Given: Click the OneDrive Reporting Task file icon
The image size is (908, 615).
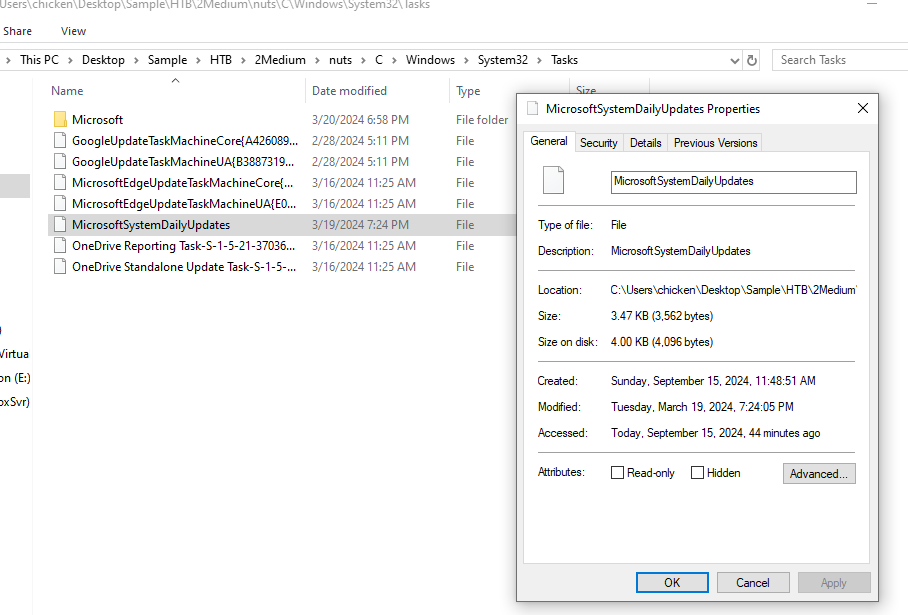Looking at the screenshot, I should pos(60,246).
